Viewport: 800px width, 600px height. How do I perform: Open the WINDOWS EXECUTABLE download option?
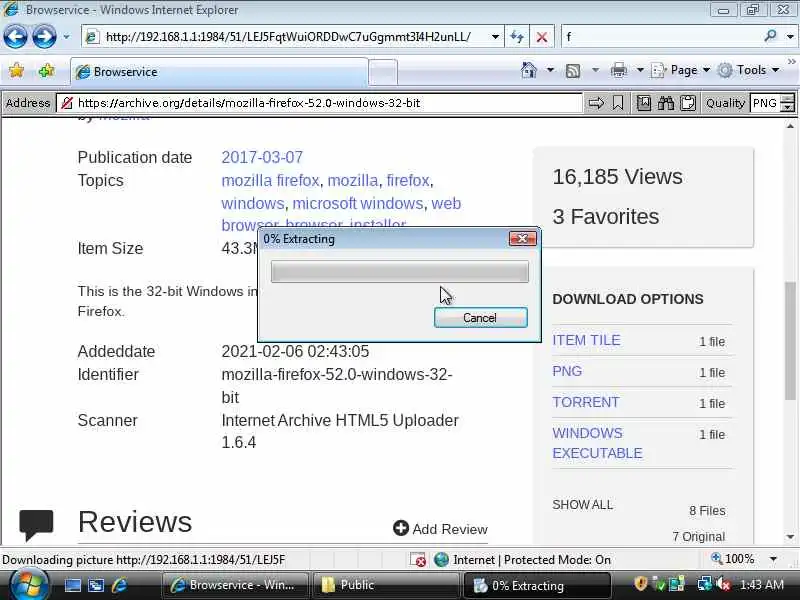pos(597,443)
